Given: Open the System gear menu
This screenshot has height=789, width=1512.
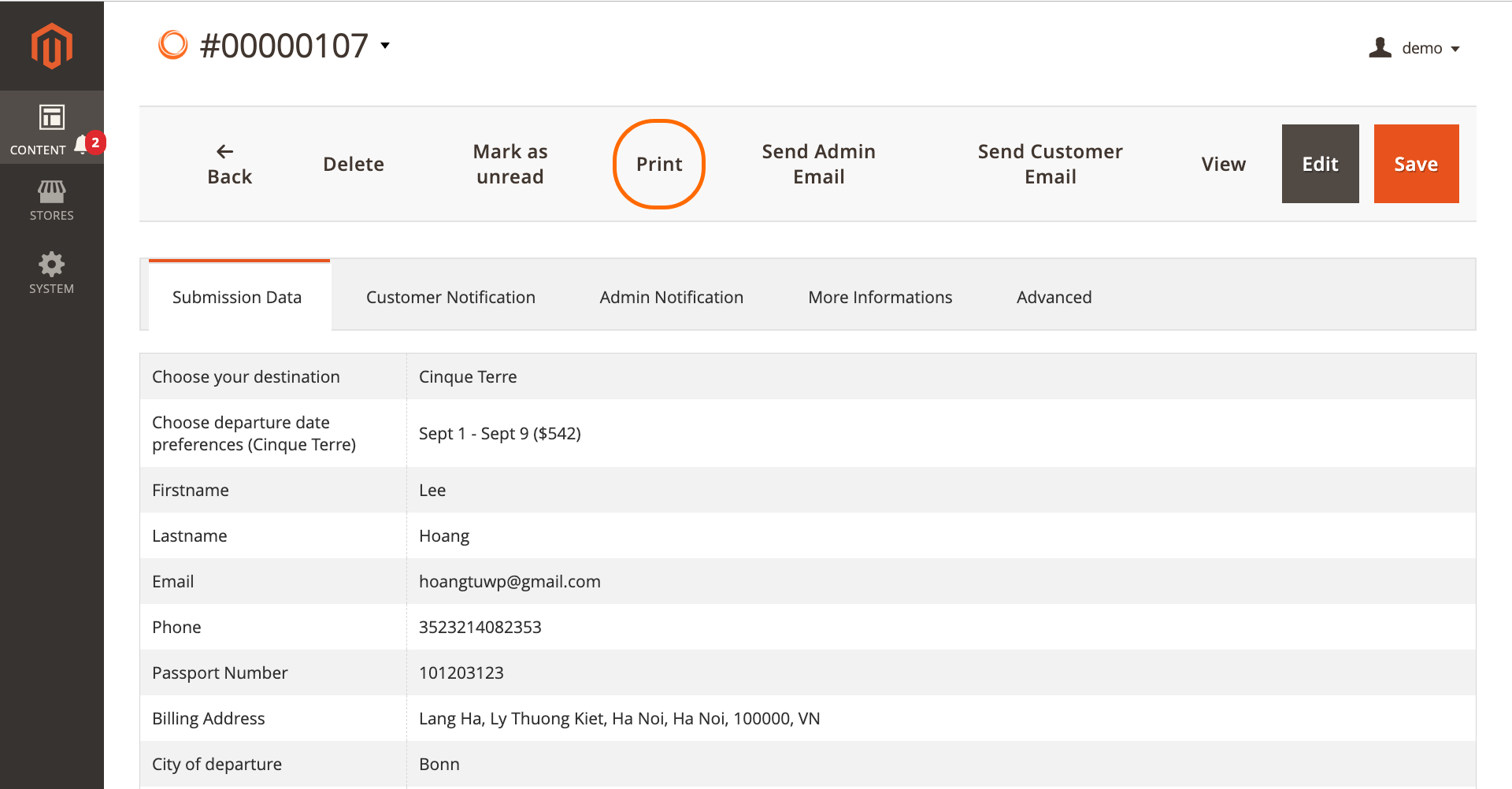Looking at the screenshot, I should 52,272.
